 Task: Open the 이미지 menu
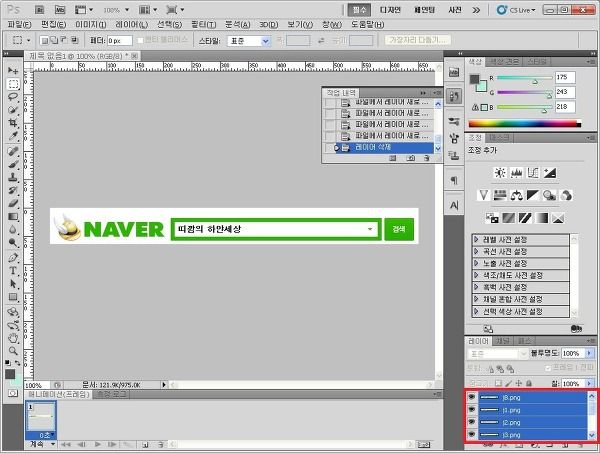(x=91, y=24)
